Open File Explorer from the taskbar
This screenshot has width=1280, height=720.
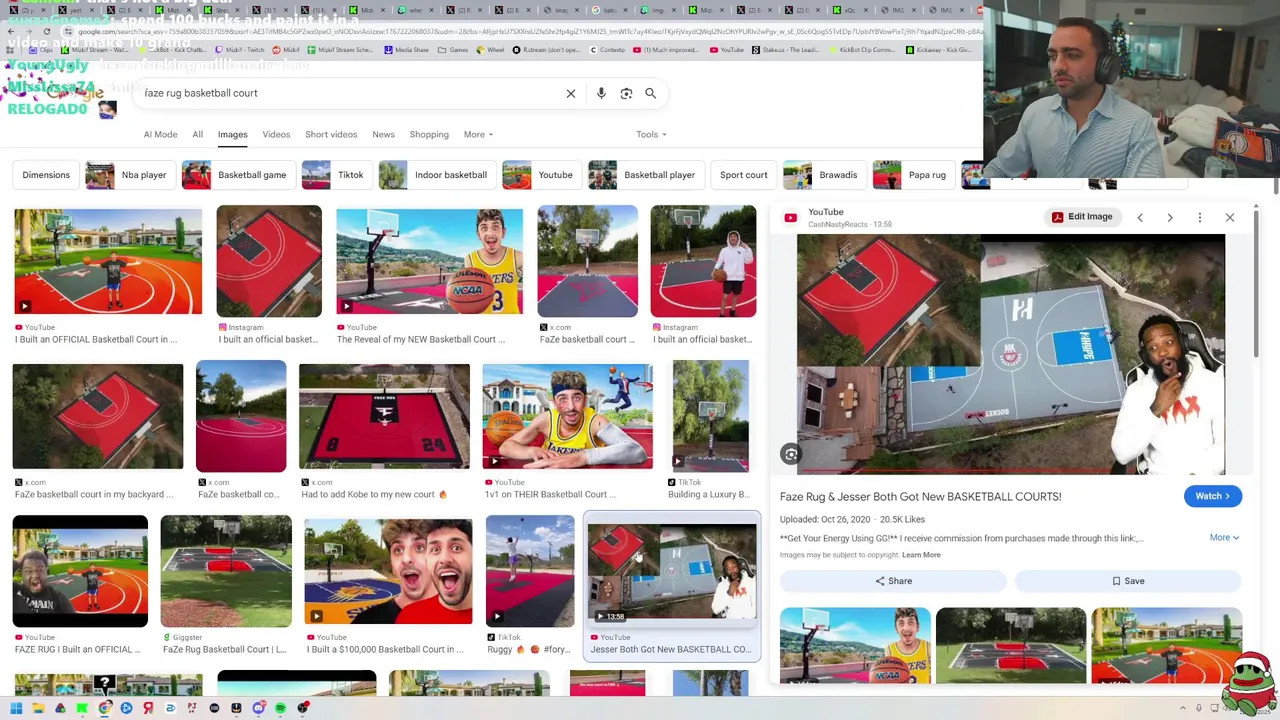(x=38, y=708)
